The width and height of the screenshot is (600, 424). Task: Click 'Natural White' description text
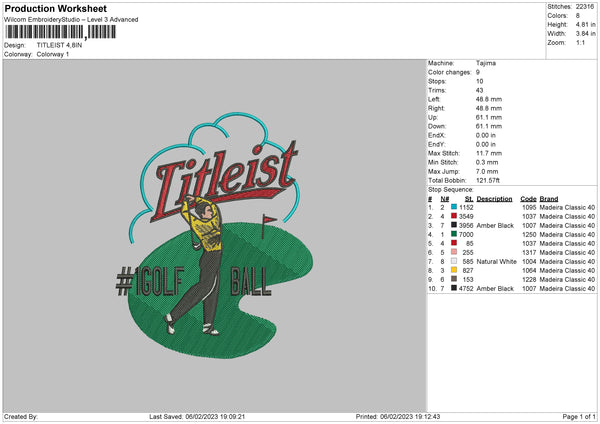pos(496,261)
